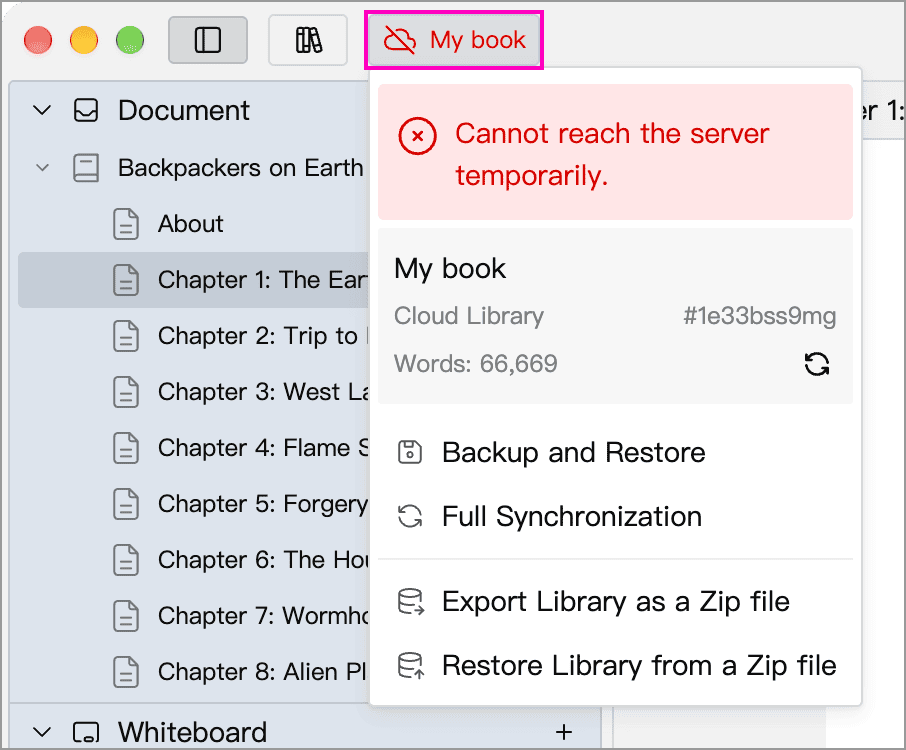Click the About page icon

coord(126,224)
